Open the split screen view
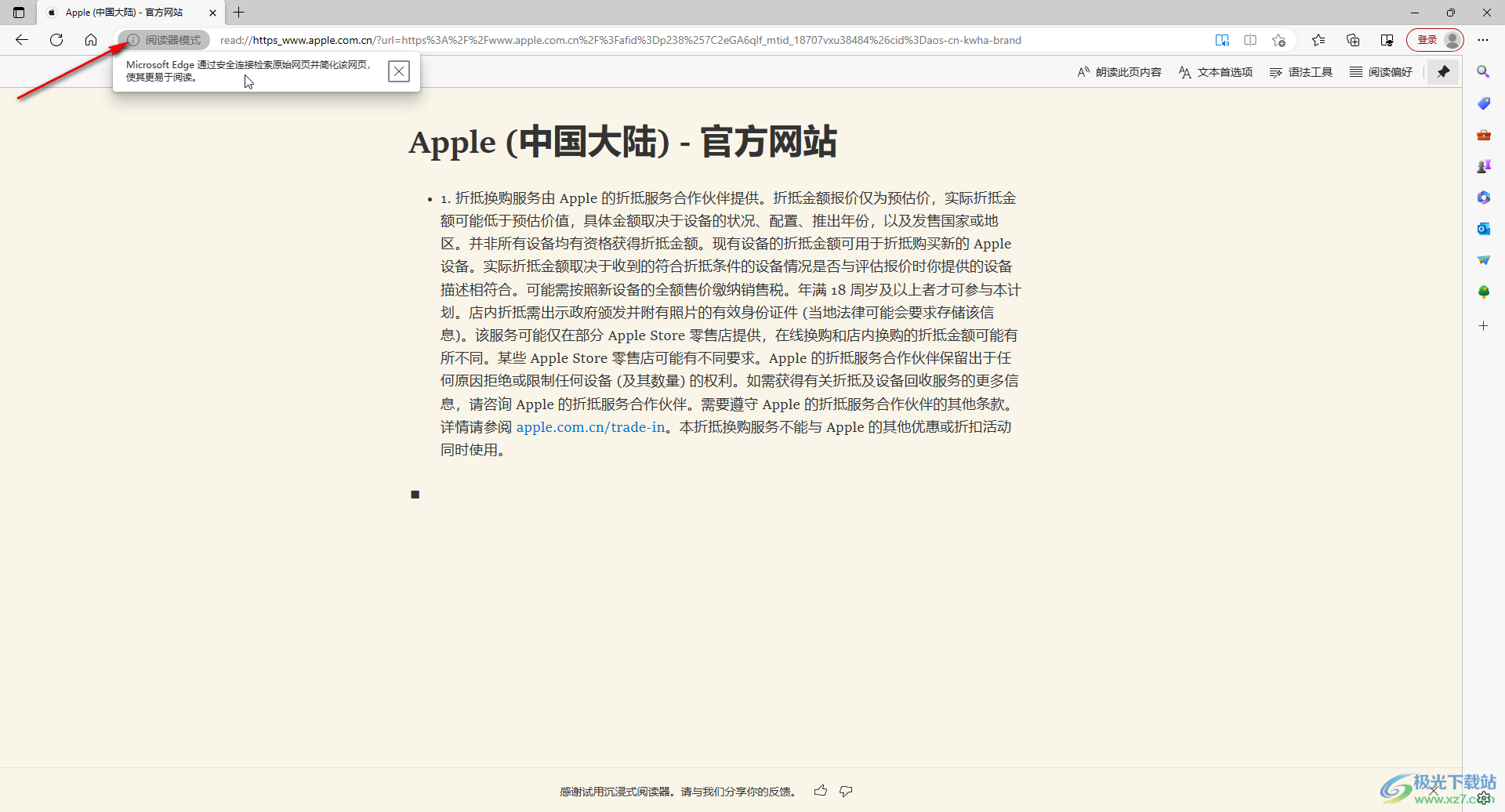Image resolution: width=1505 pixels, height=812 pixels. point(1250,40)
